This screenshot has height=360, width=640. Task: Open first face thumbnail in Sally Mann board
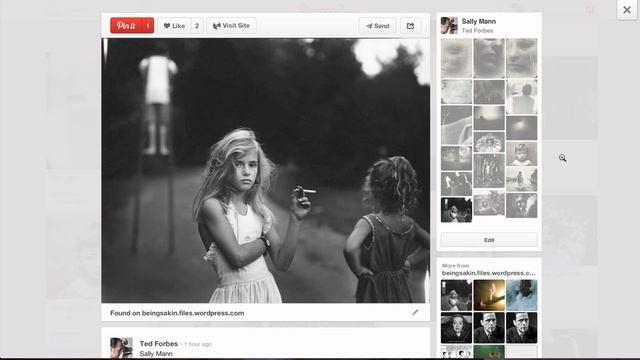pyautogui.click(x=456, y=58)
